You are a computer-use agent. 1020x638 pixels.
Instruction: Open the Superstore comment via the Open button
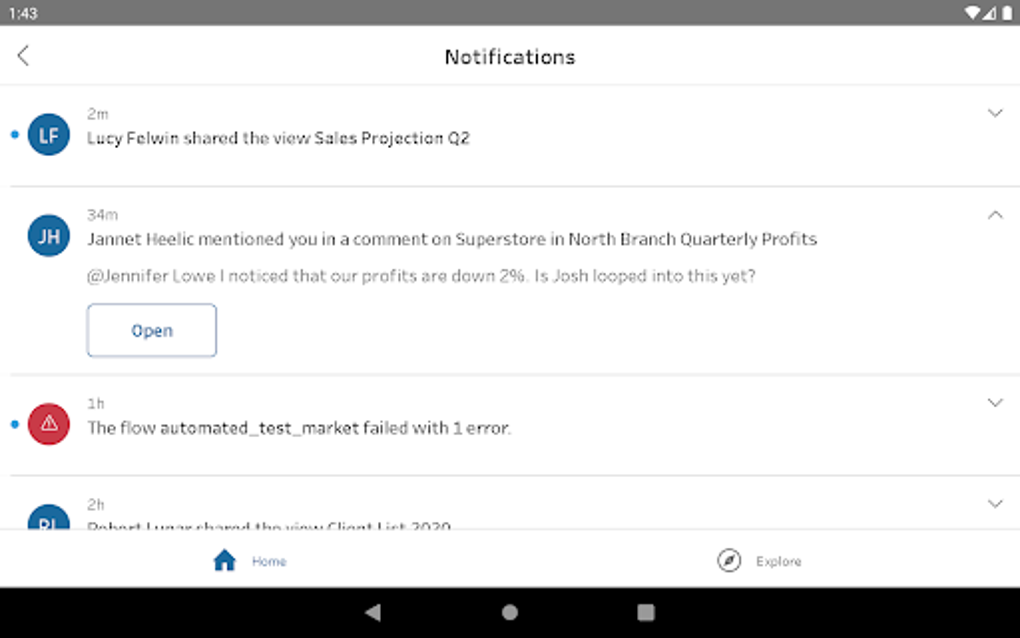[151, 330]
